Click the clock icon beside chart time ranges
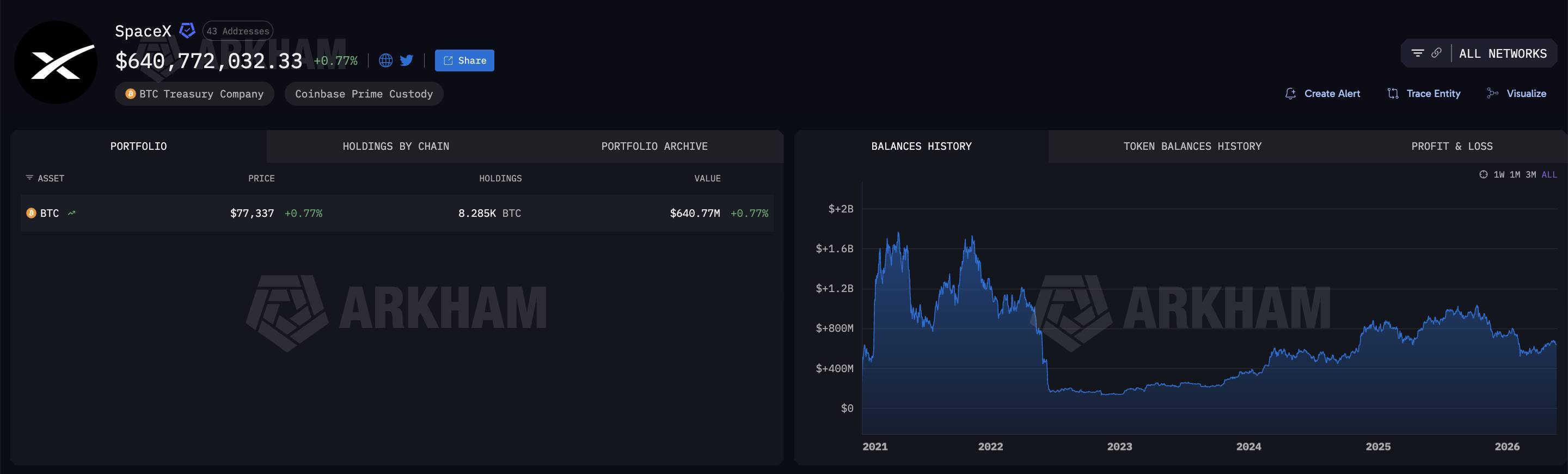This screenshot has height=474, width=1568. pos(1484,175)
